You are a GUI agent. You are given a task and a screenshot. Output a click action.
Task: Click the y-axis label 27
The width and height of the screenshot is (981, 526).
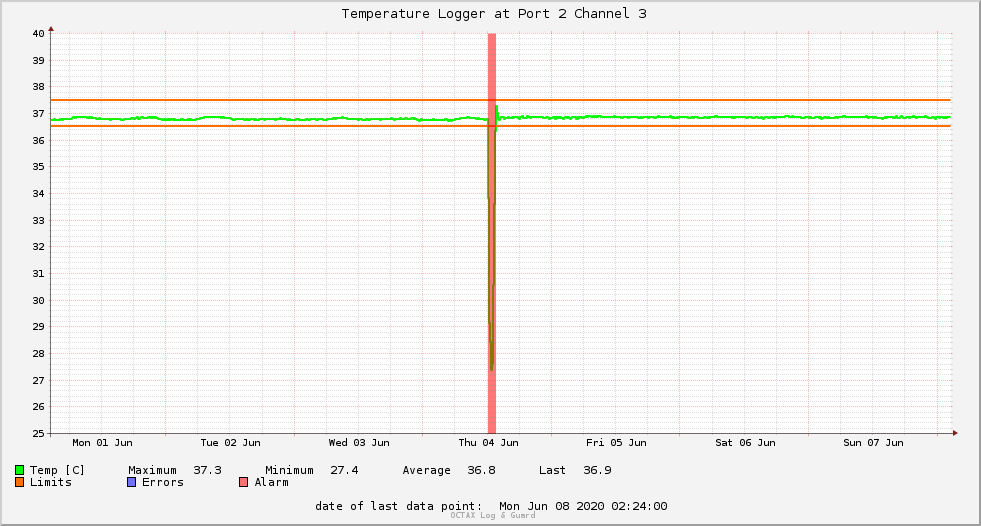(39, 381)
